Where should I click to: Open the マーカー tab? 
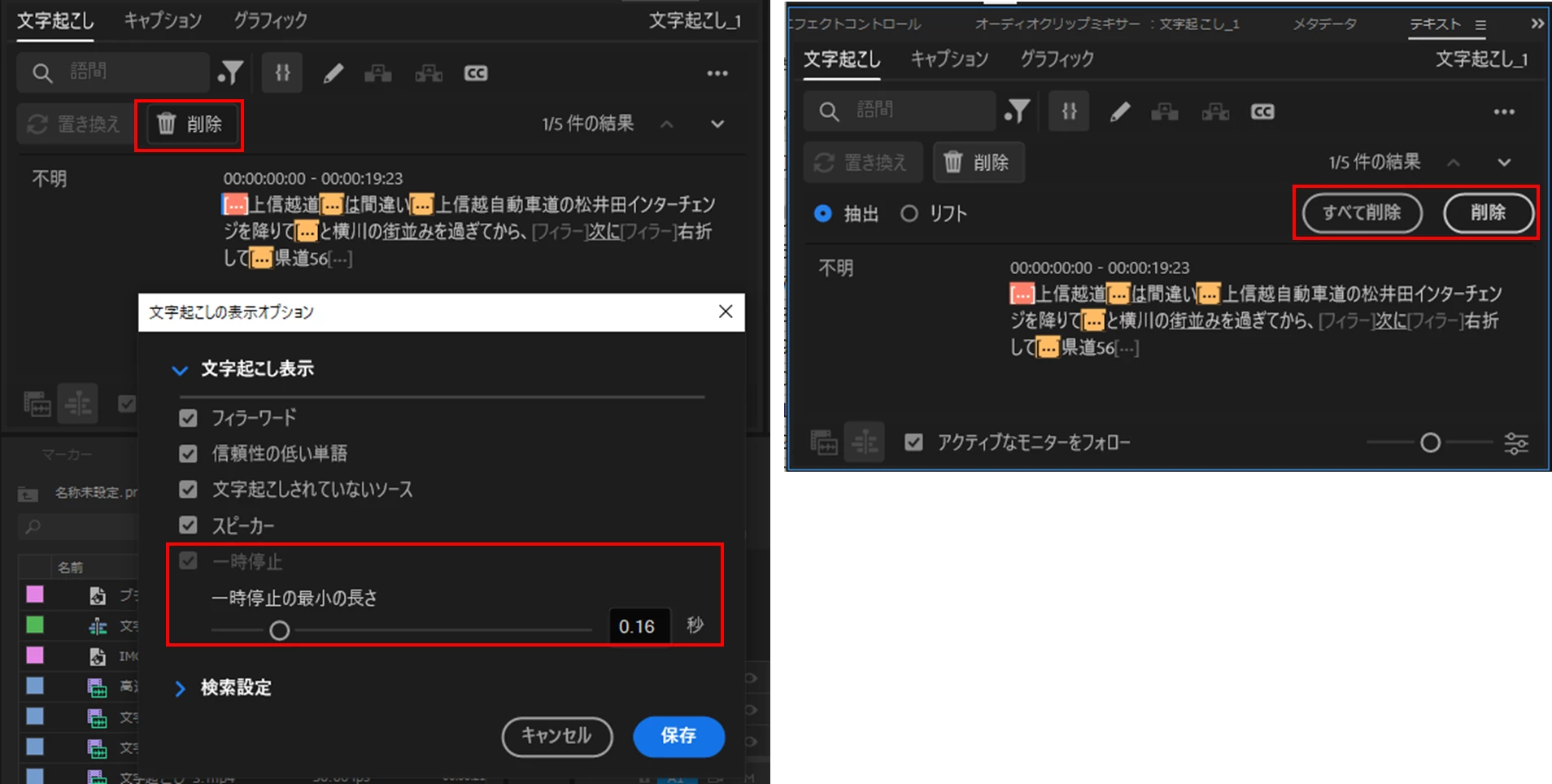(67, 455)
